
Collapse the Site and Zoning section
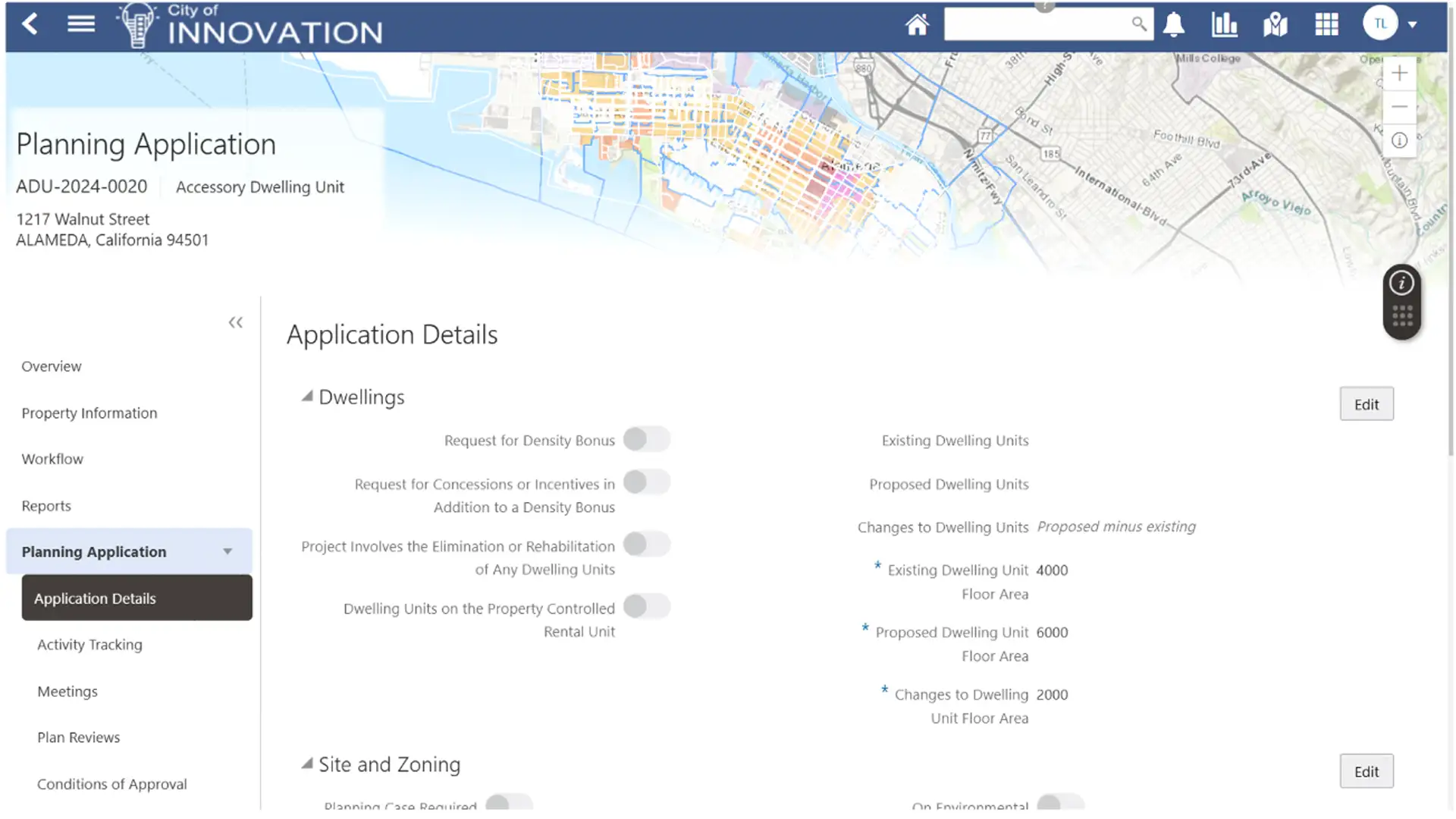[x=307, y=764]
